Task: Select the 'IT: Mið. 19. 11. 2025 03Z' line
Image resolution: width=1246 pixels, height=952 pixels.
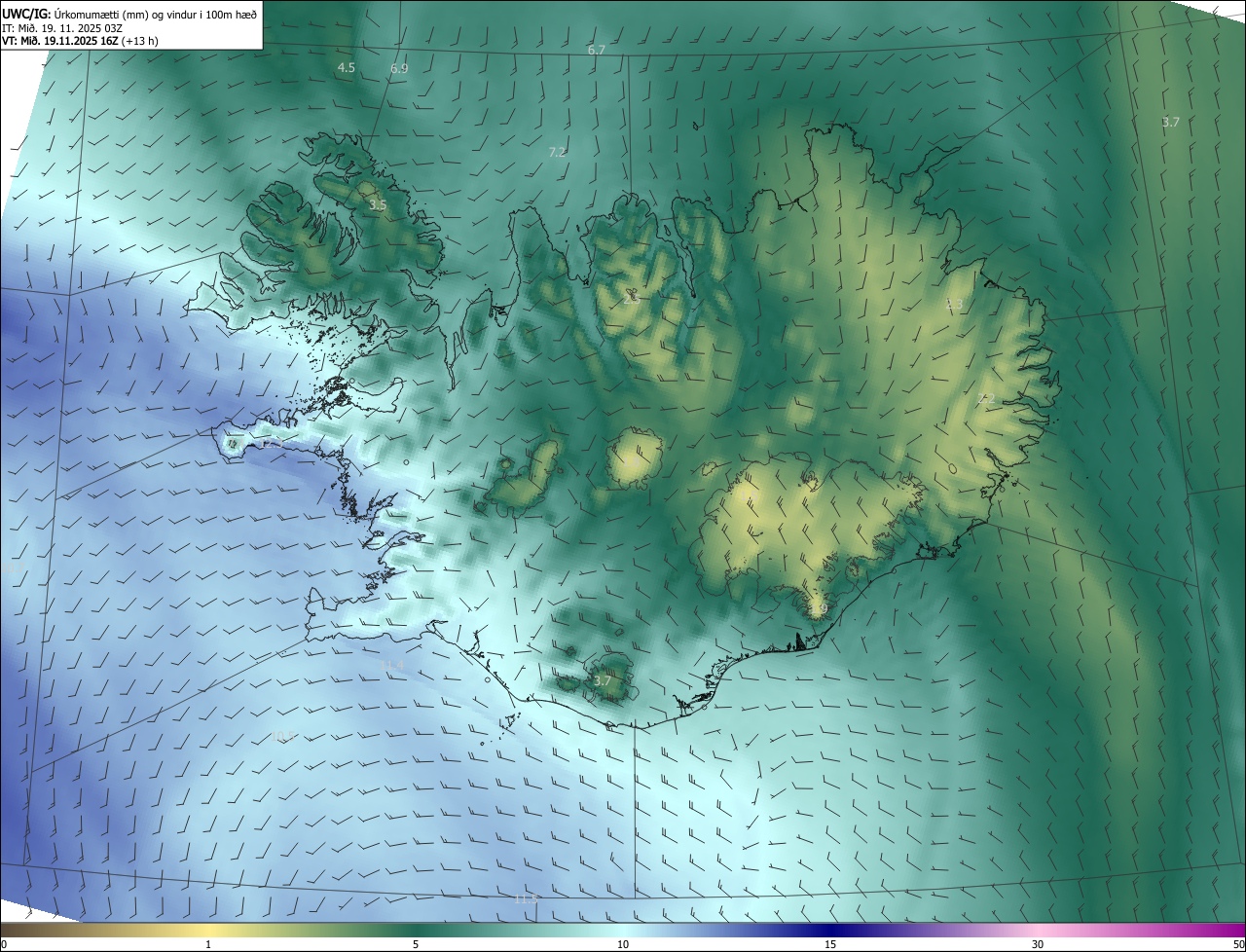Action: coord(62,27)
